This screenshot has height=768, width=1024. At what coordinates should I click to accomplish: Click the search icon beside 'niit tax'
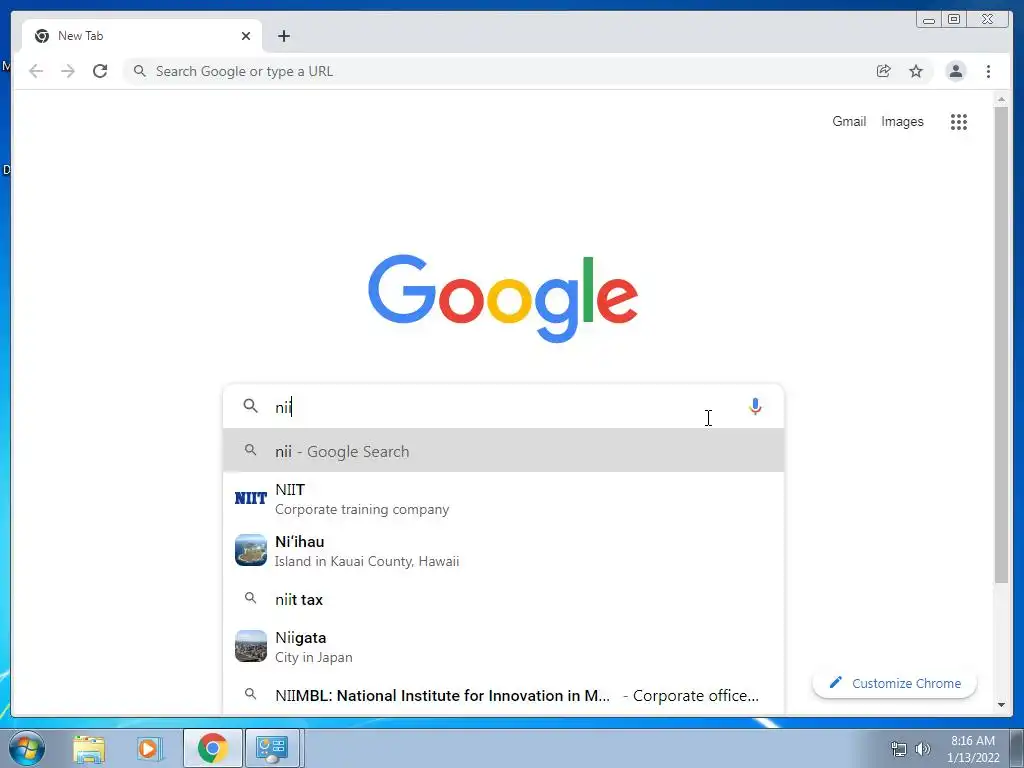250,598
